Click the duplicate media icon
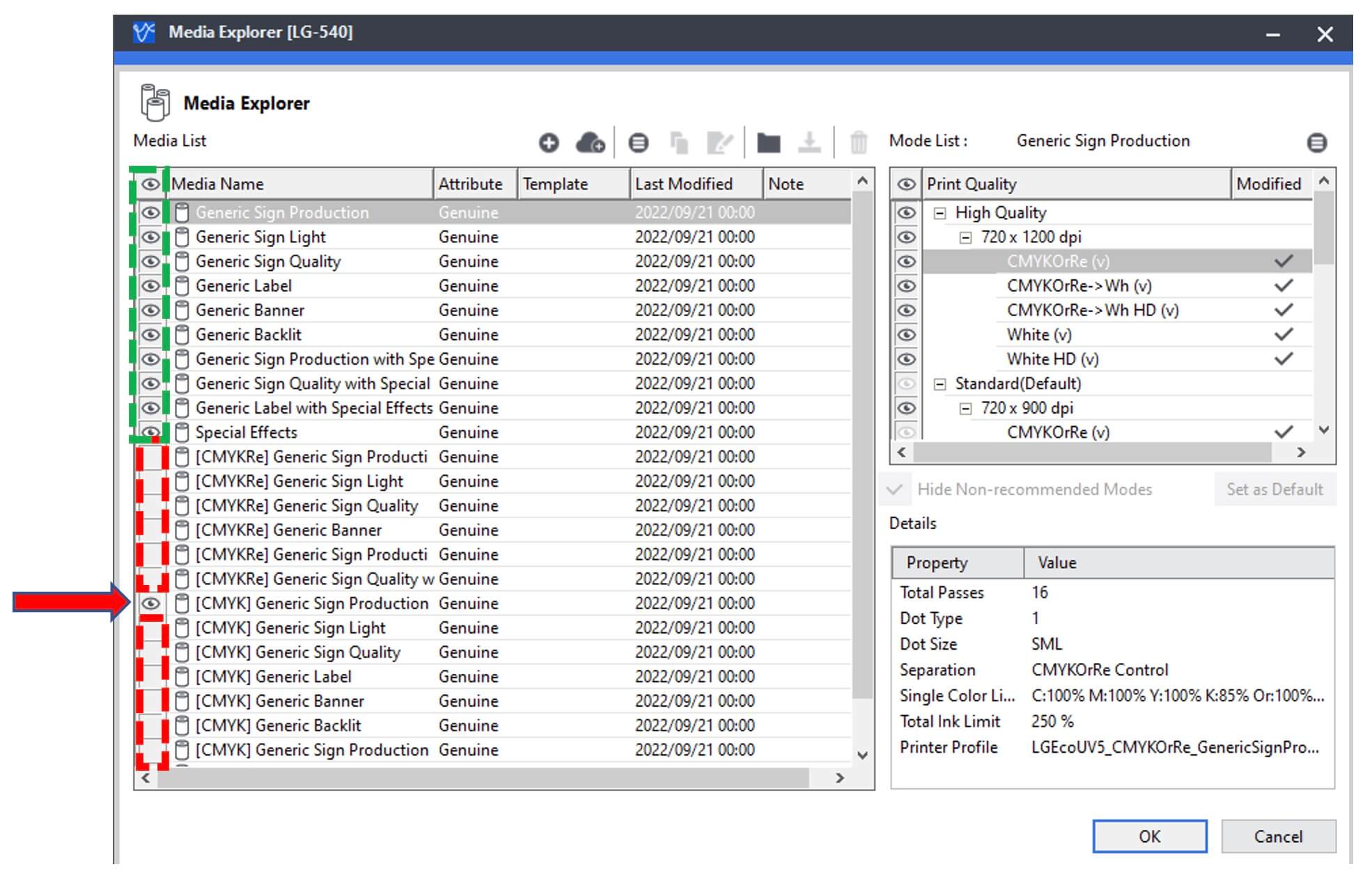Viewport: 1372px width, 876px height. [x=679, y=143]
